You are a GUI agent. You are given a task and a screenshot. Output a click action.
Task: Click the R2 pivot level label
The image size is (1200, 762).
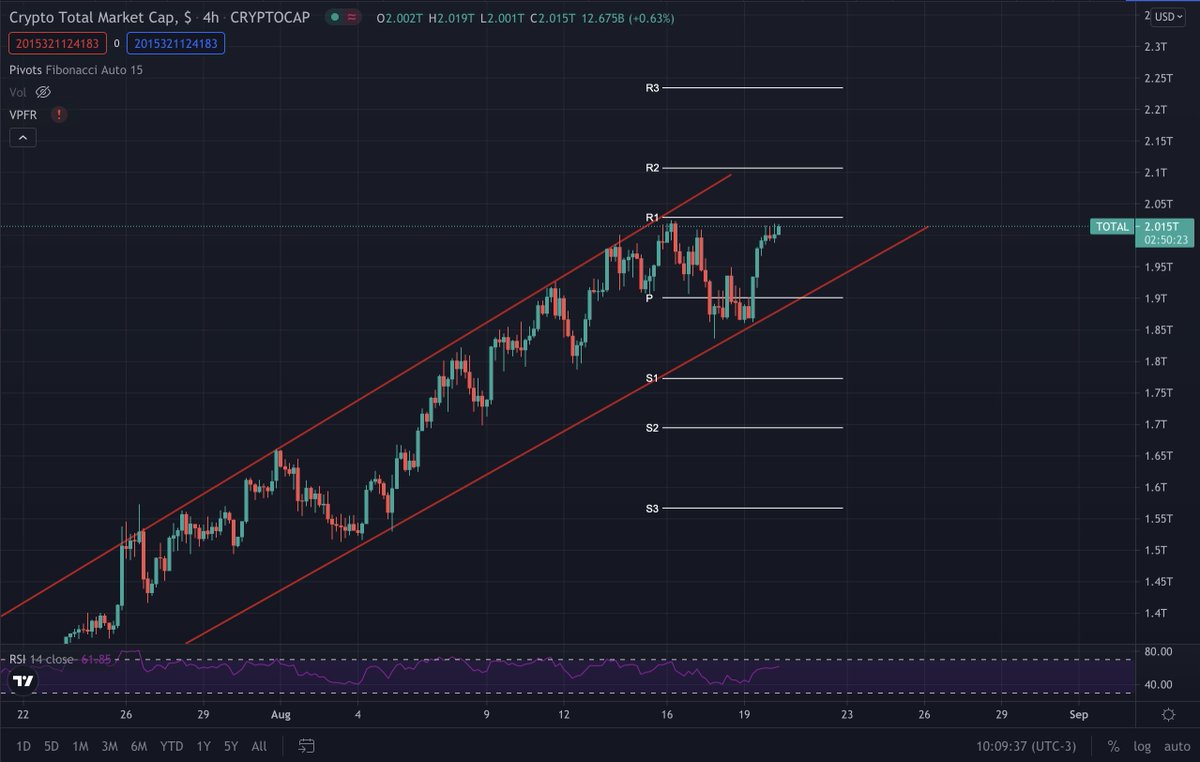652,168
